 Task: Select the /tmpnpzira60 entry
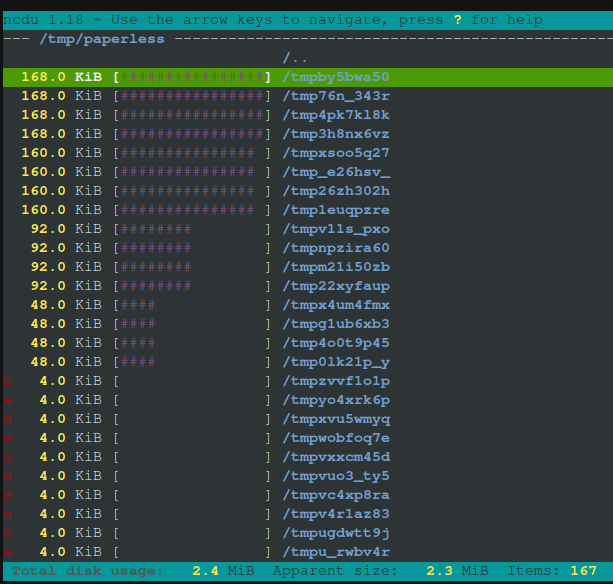336,248
